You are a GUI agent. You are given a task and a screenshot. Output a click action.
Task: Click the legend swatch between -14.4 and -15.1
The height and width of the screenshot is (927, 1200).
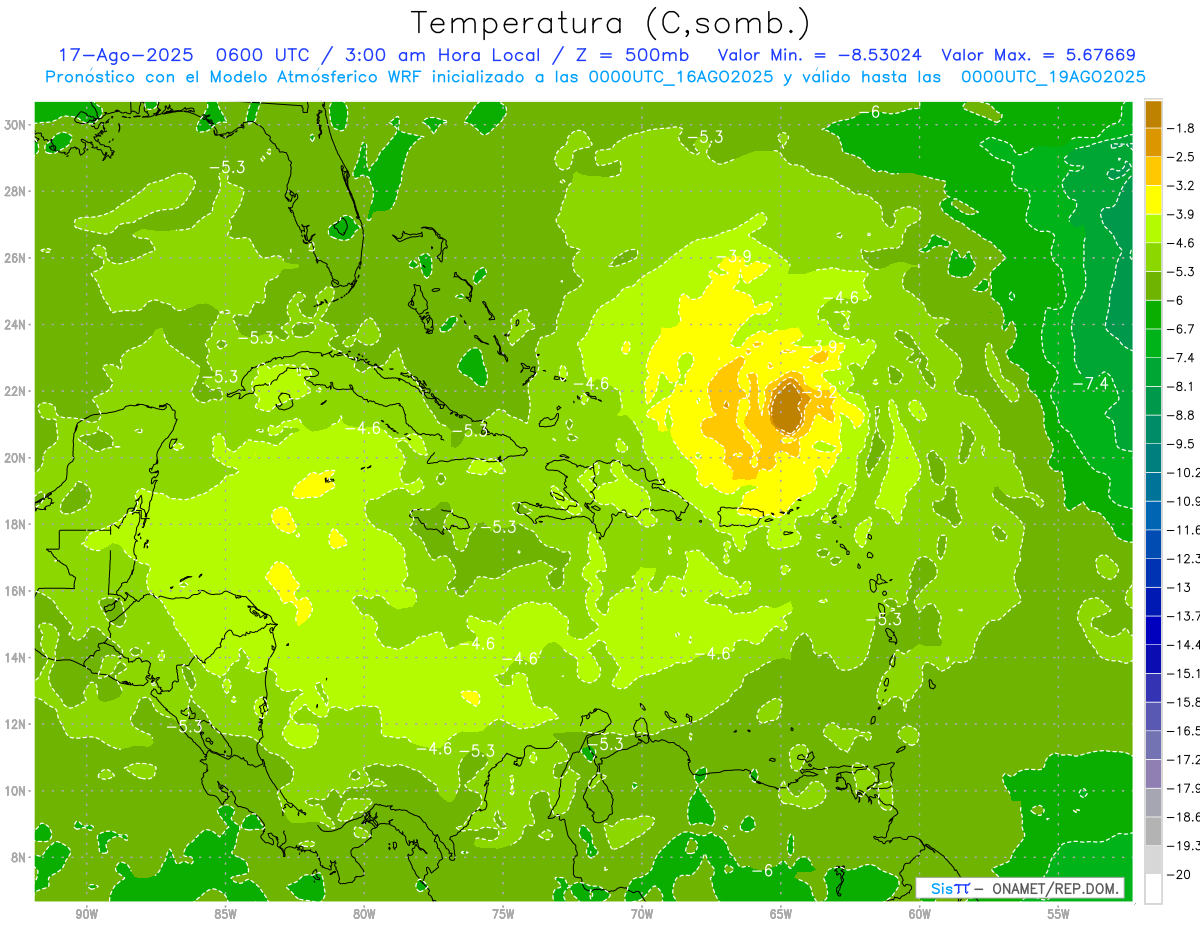(x=1153, y=659)
